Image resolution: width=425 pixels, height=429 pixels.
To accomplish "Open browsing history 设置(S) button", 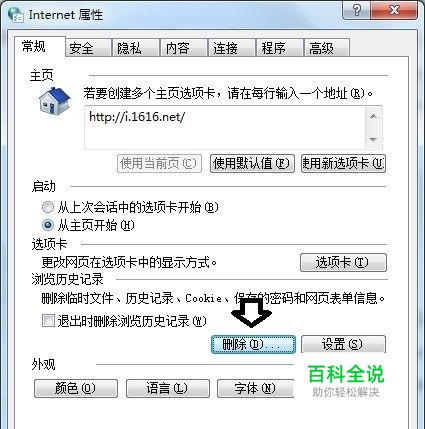I will pos(343,344).
